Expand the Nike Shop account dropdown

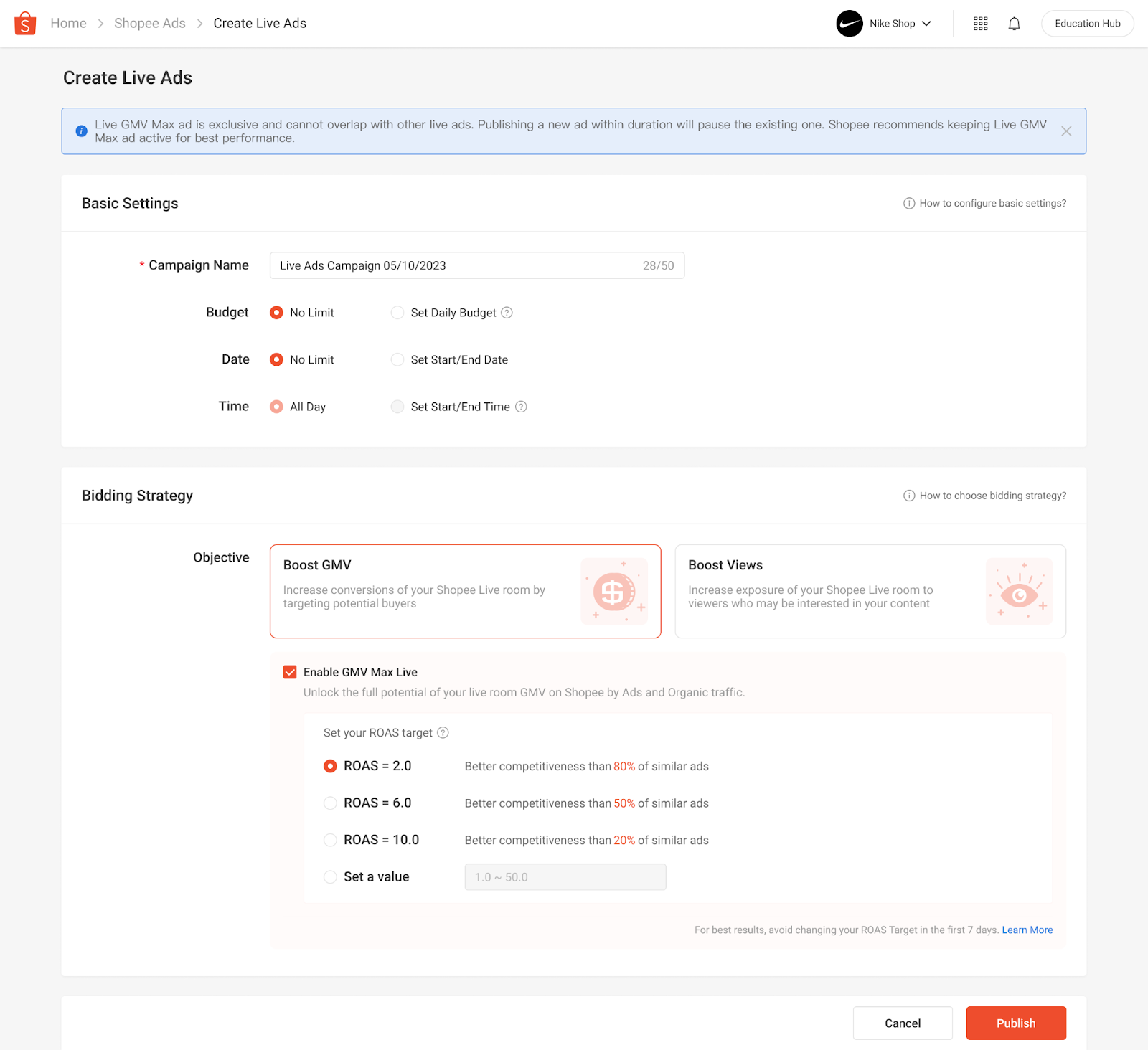click(x=926, y=24)
